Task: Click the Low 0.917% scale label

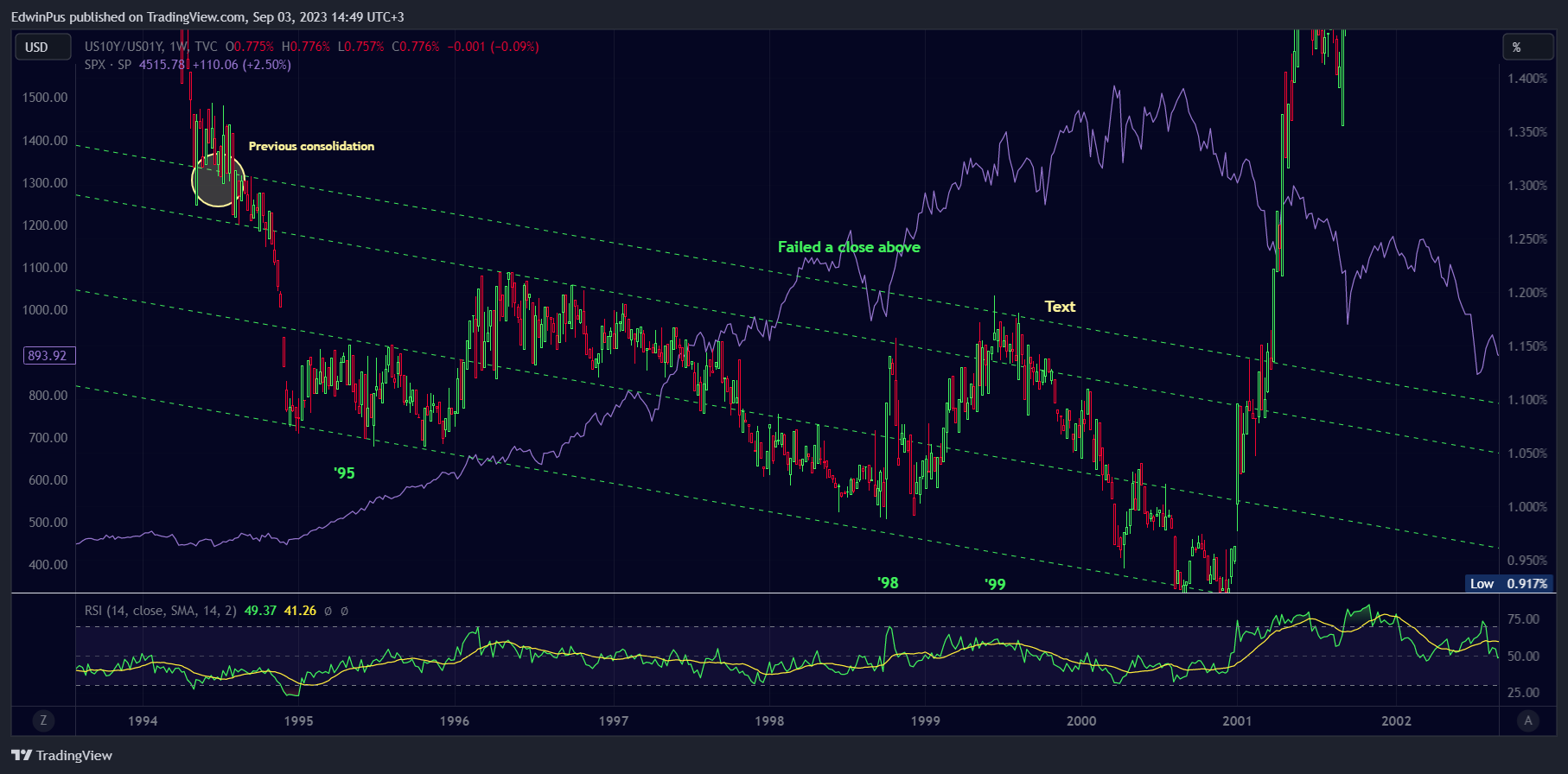Action: [1508, 583]
